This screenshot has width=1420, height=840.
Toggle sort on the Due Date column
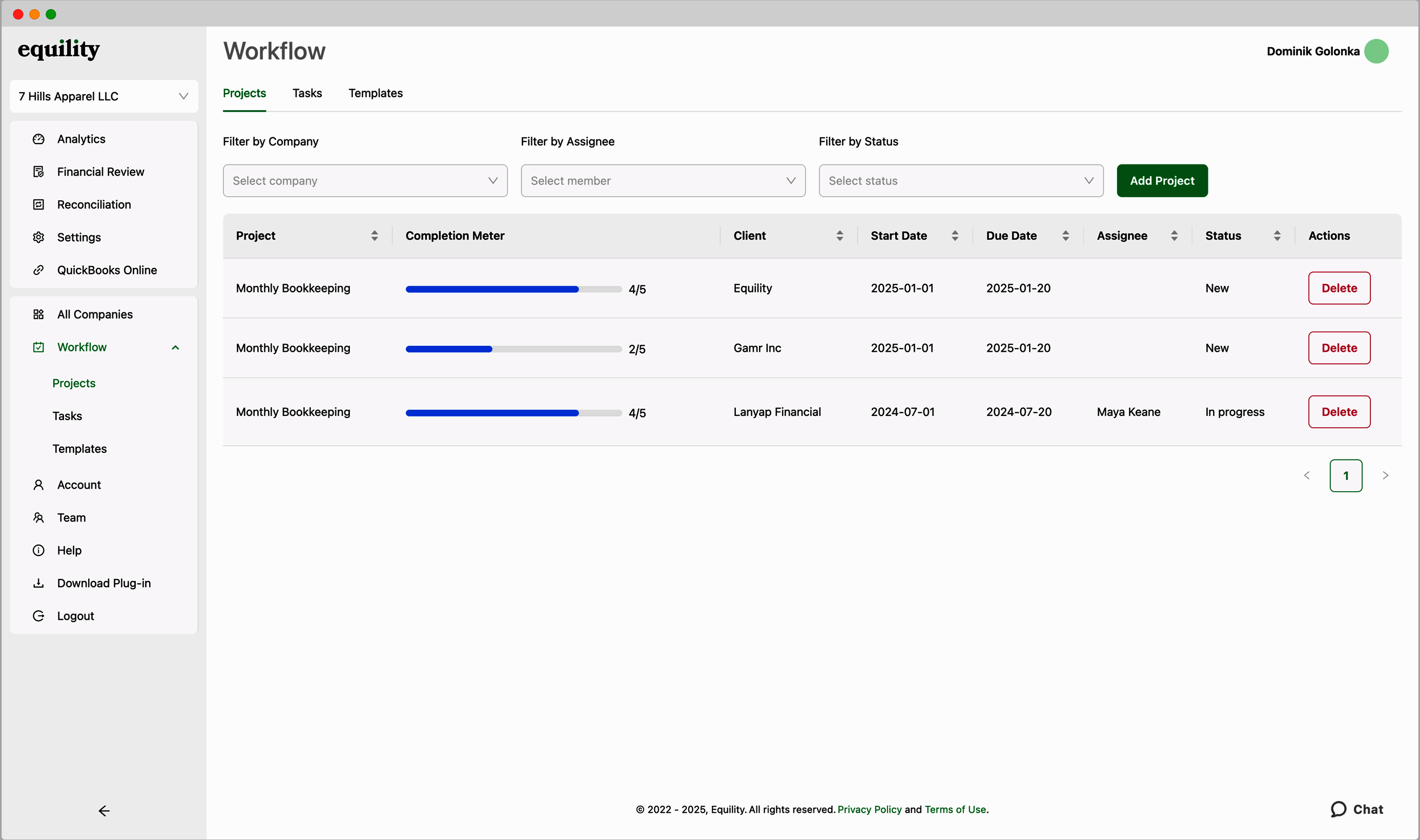pyautogui.click(x=1065, y=236)
